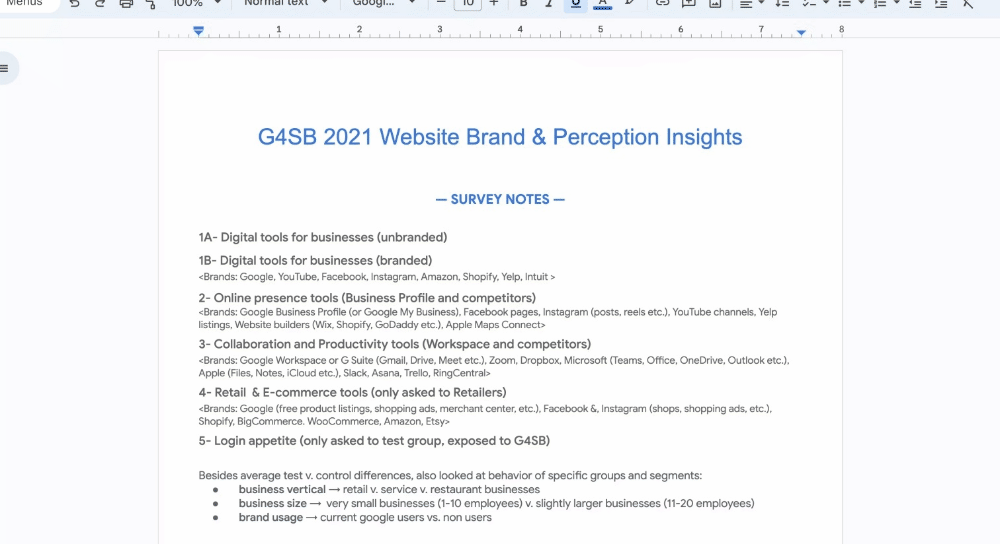Click the SURVEY NOTES subheading
Image resolution: width=1000 pixels, height=544 pixels.
(500, 200)
